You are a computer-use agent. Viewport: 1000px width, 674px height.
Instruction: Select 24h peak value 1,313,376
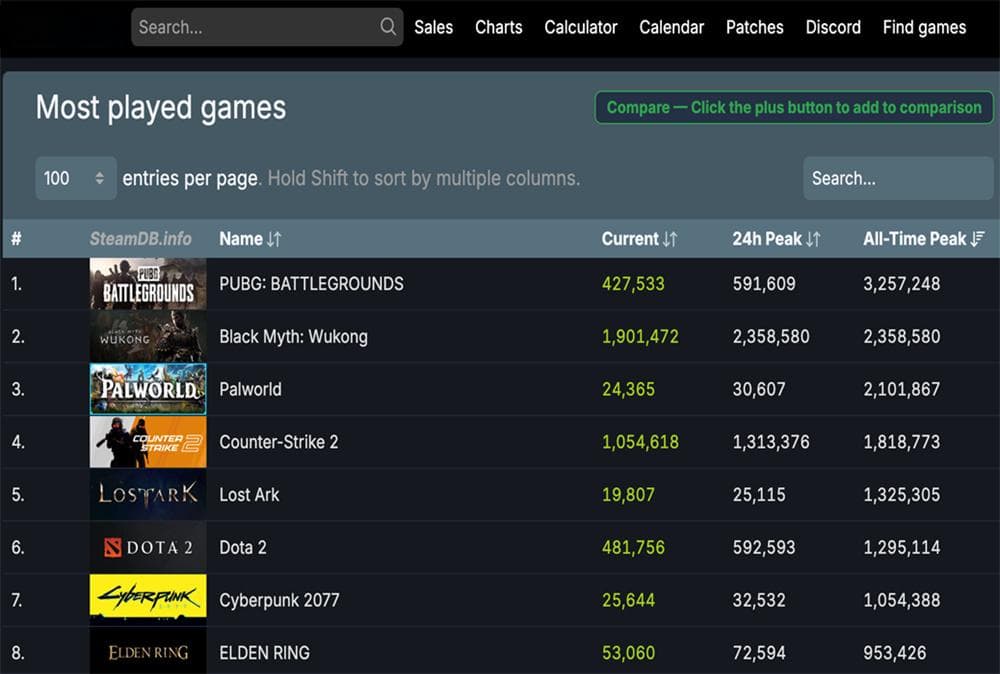[771, 442]
